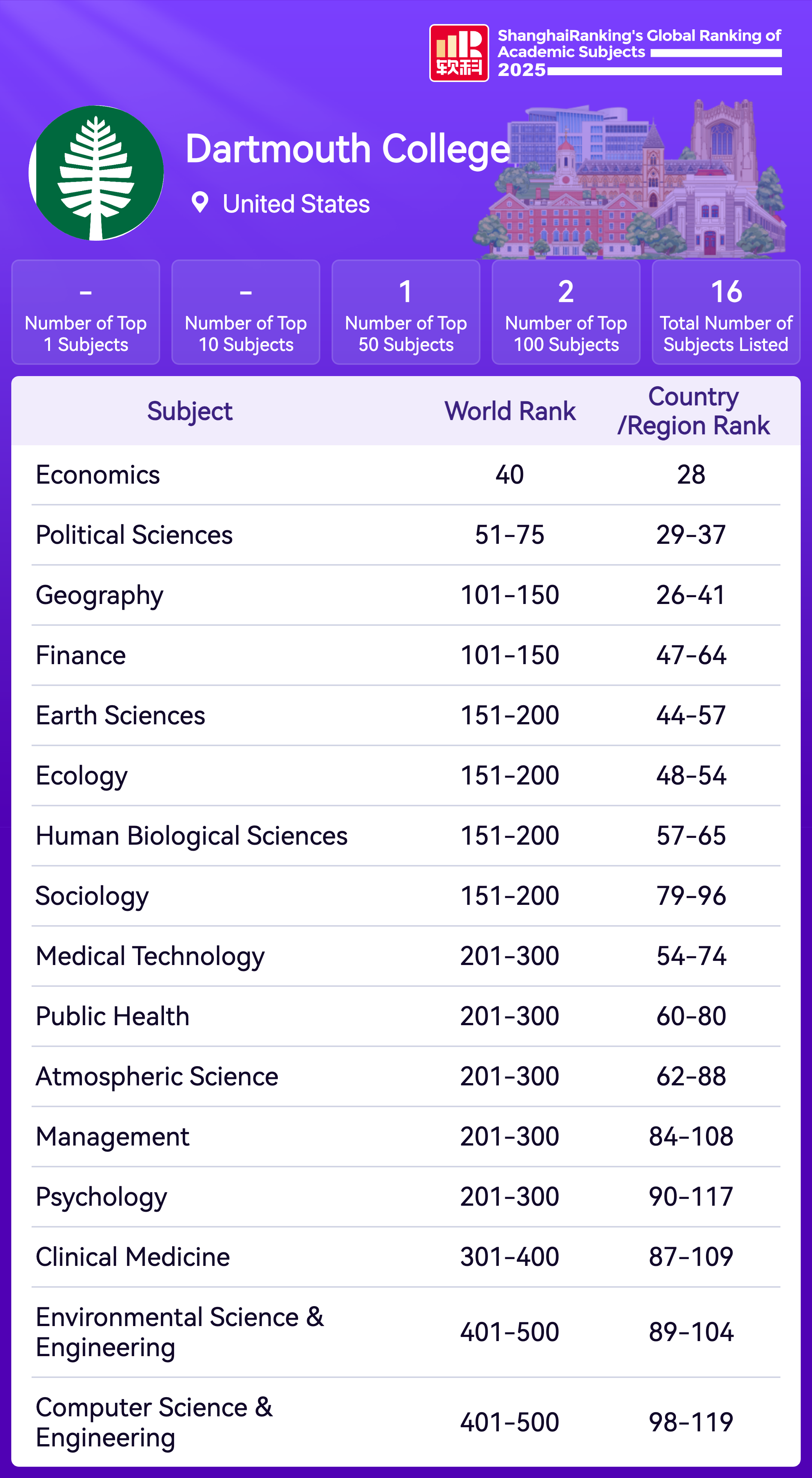Screen dimensions: 812x1478
Task: Select the Top 100 Subjects stat card
Action: [565, 312]
